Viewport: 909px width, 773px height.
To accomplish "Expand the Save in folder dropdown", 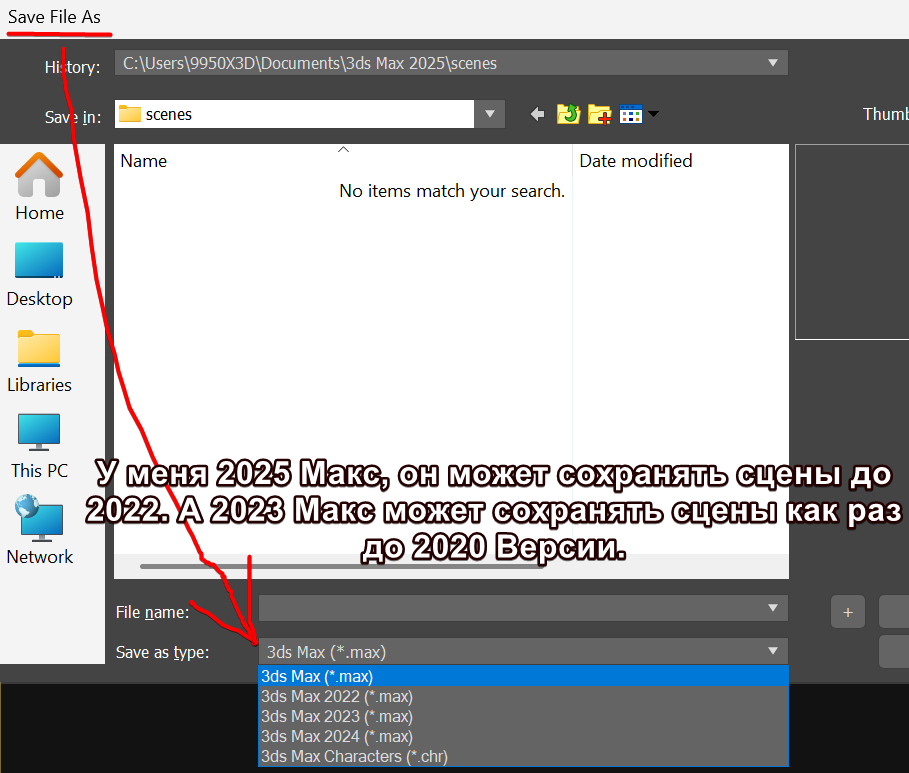I will point(490,114).
